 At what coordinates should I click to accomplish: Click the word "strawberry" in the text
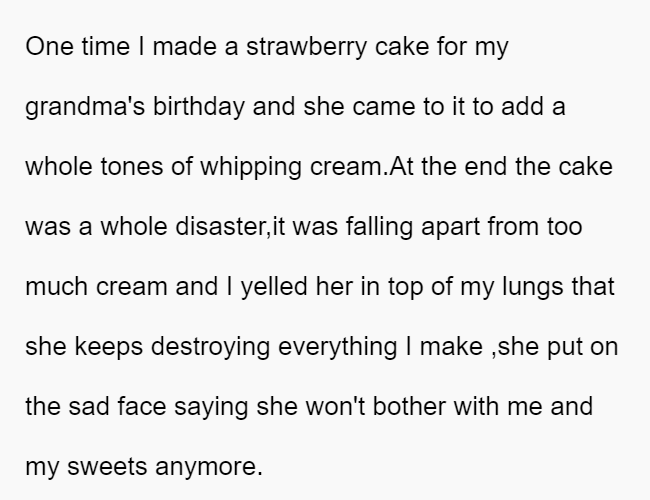(x=306, y=46)
